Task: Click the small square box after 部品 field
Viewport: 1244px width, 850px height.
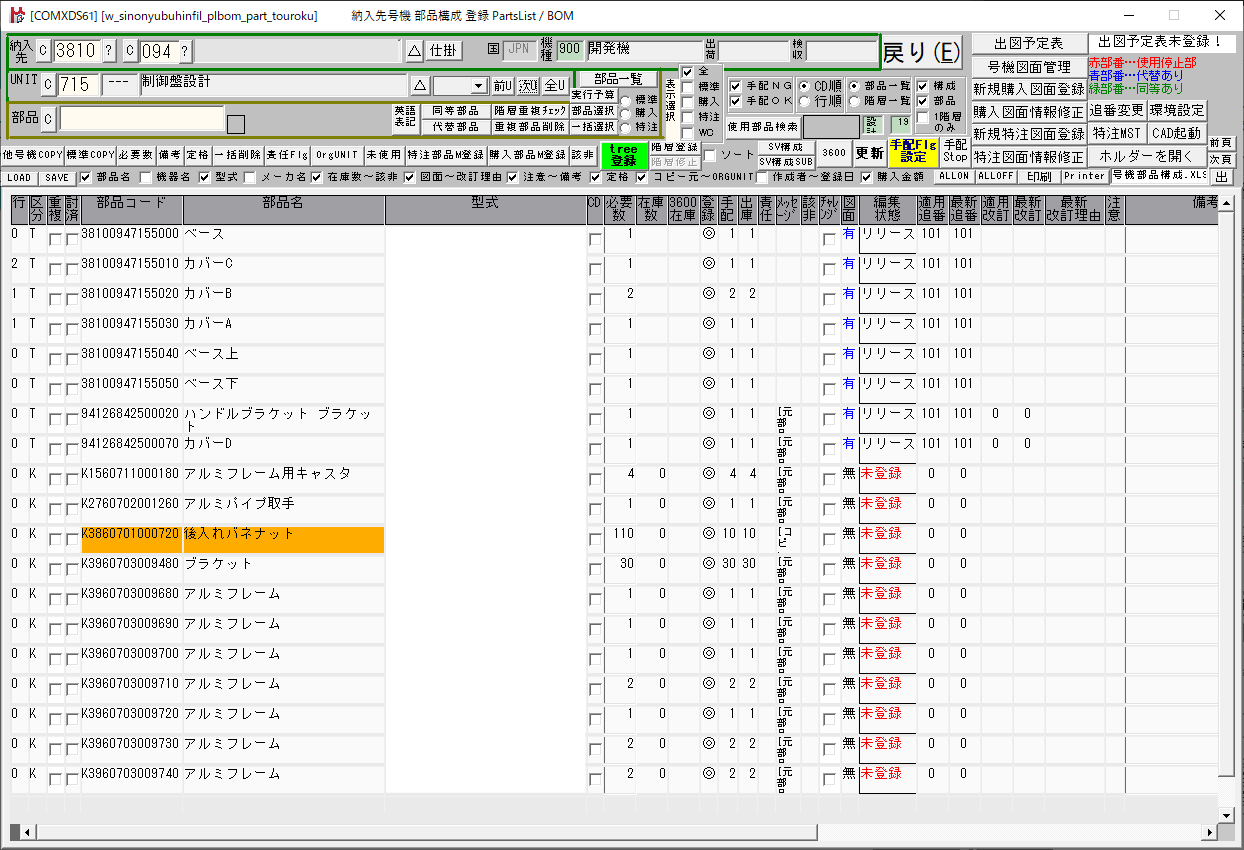Action: pos(236,124)
